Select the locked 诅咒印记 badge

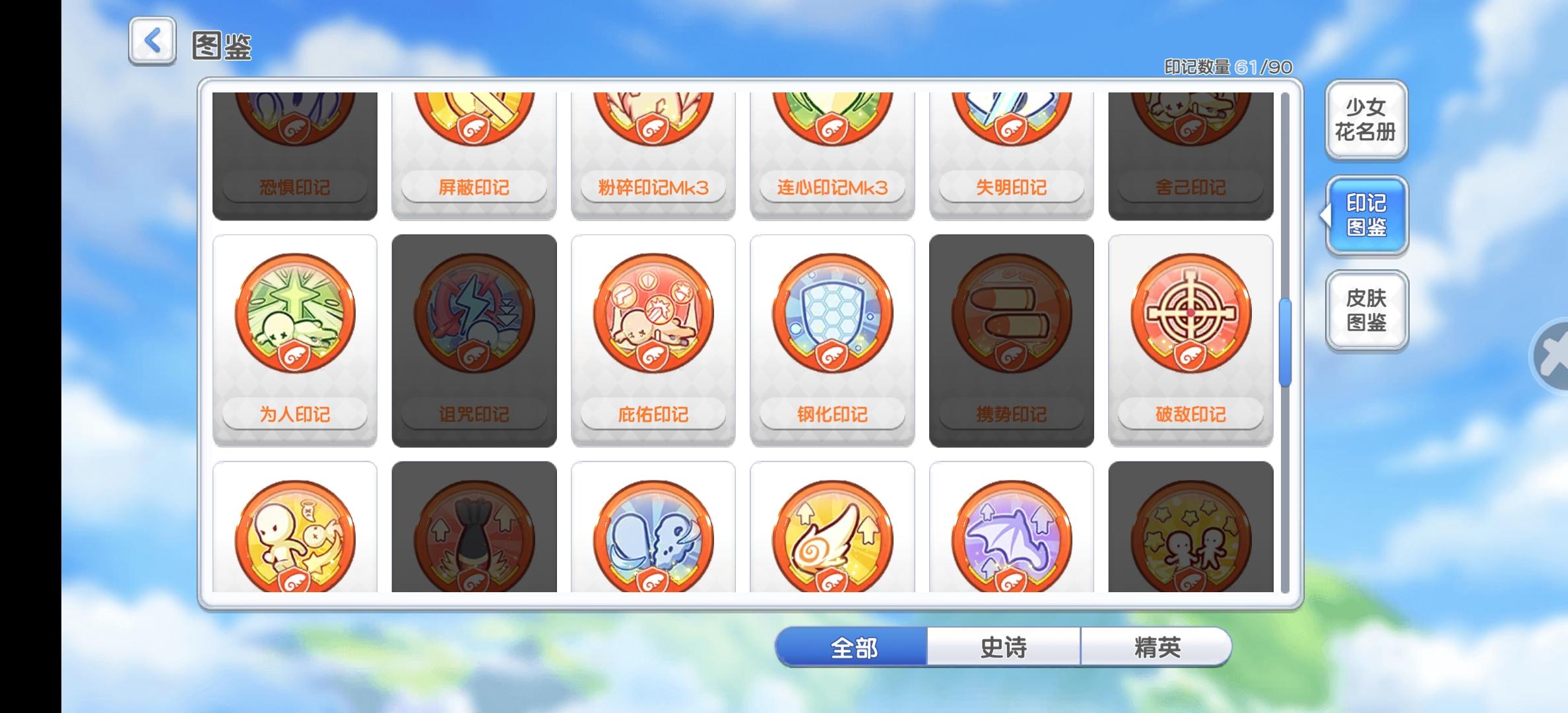[x=474, y=341]
